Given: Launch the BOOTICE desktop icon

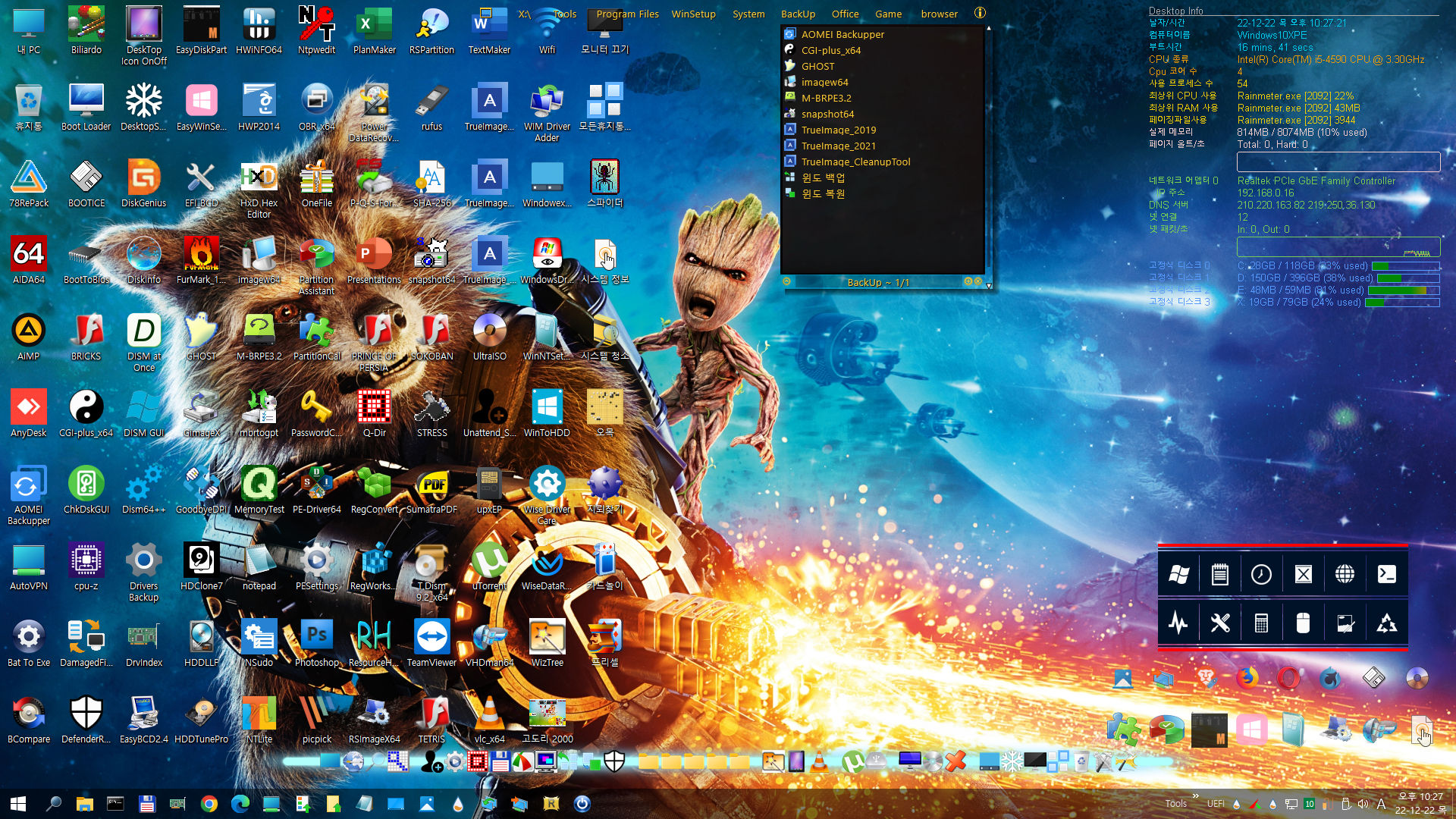Looking at the screenshot, I should click(86, 184).
